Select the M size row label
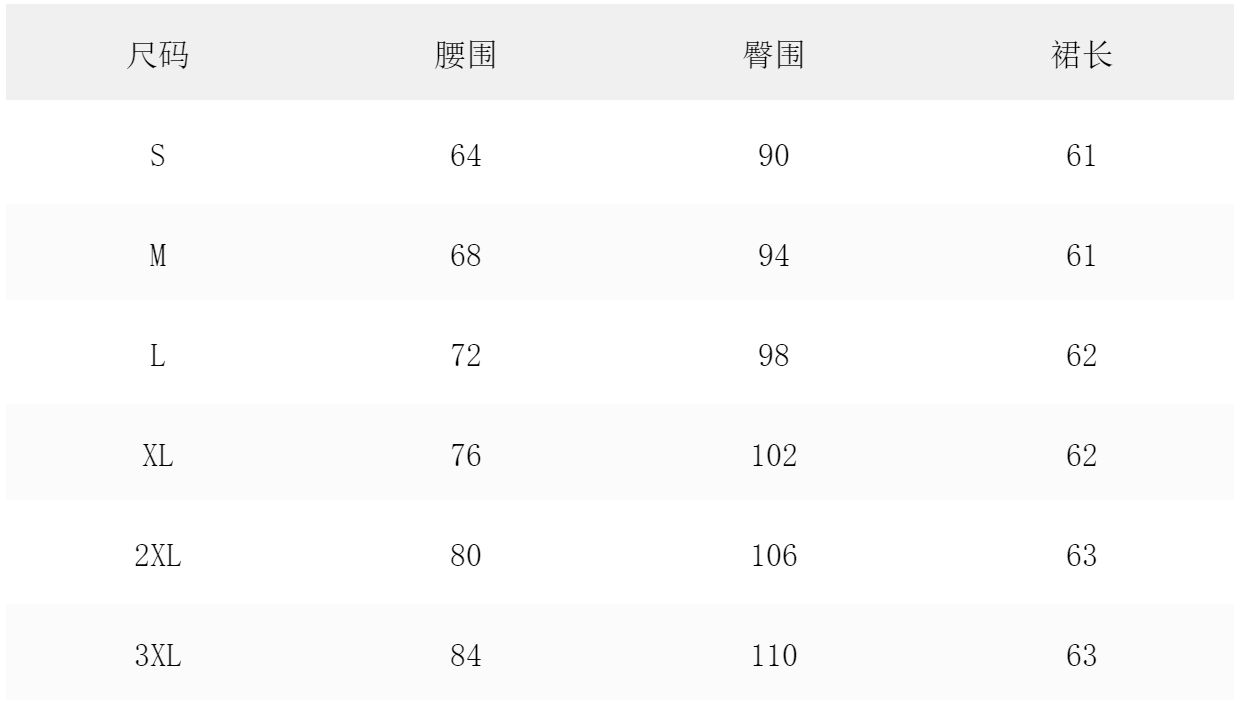The image size is (1240, 708). [158, 256]
